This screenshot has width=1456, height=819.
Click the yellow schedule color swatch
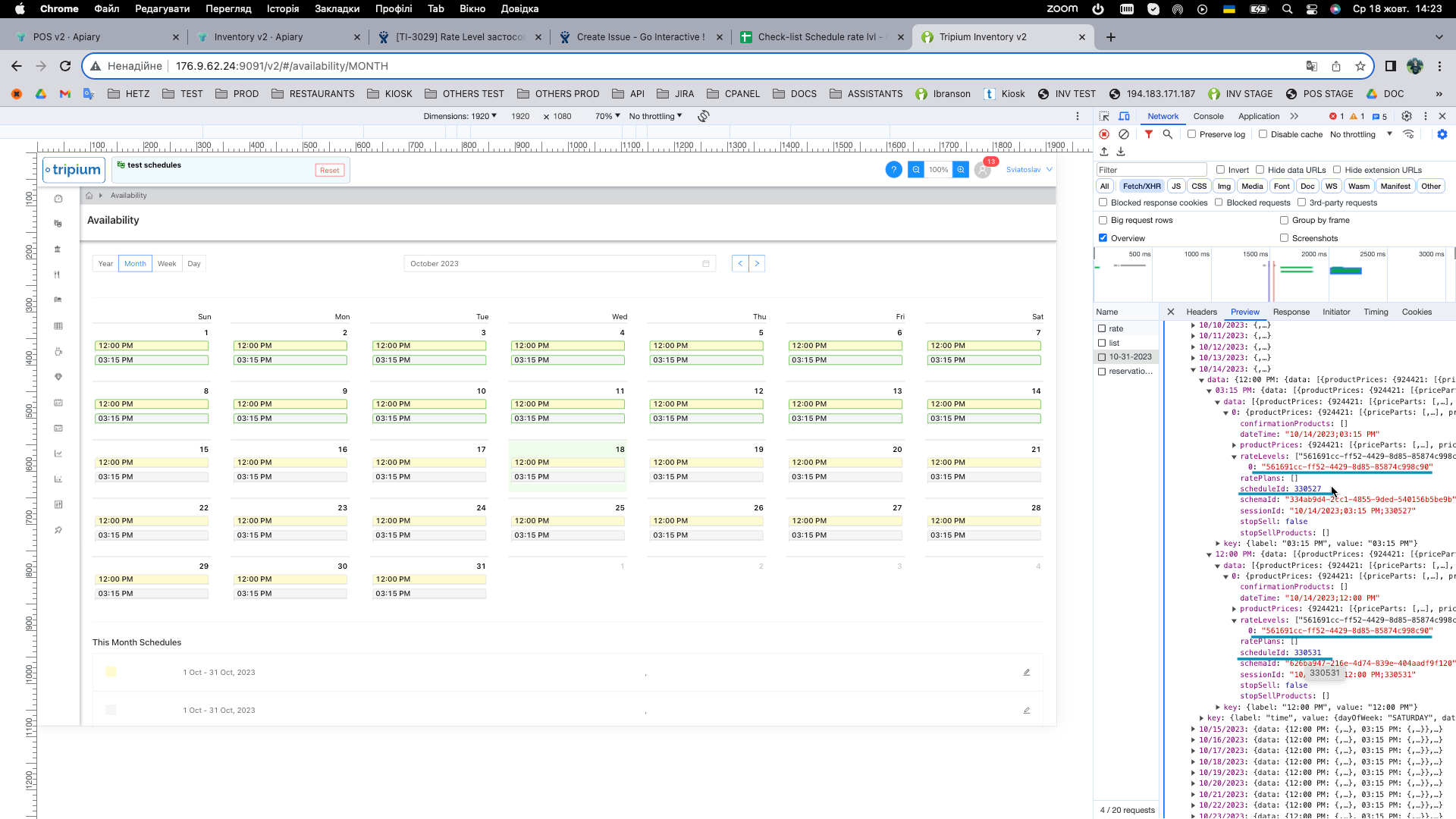111,672
